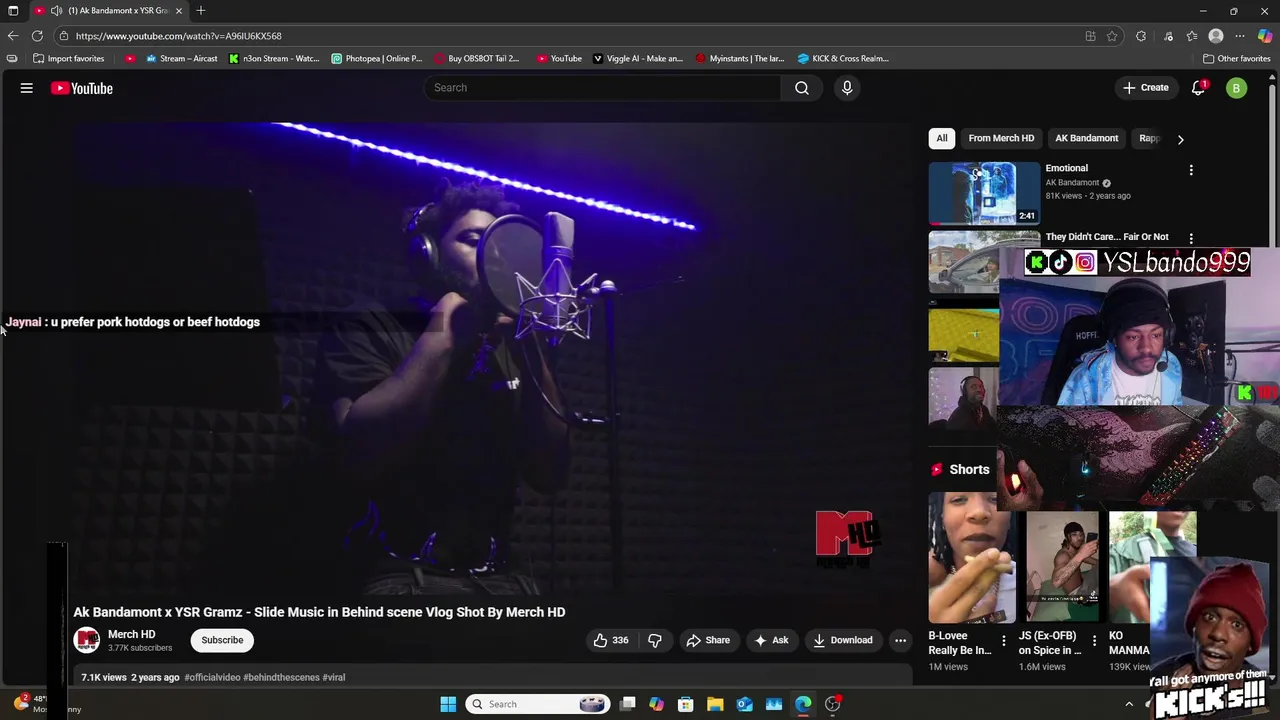Open the tab actions menu icon
Screen dimensions: 1280x720
(13, 11)
